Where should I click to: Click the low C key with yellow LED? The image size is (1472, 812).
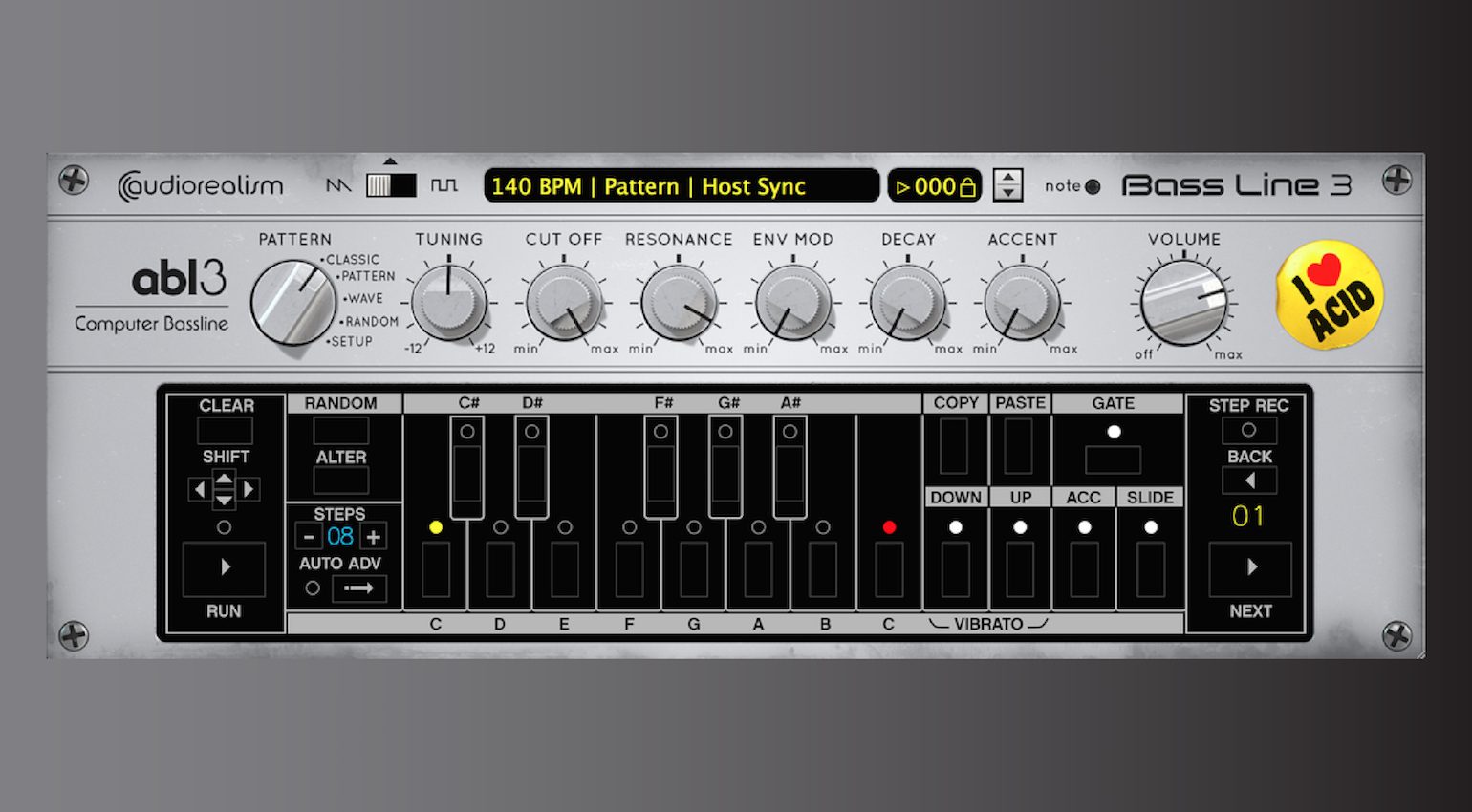pos(436,568)
